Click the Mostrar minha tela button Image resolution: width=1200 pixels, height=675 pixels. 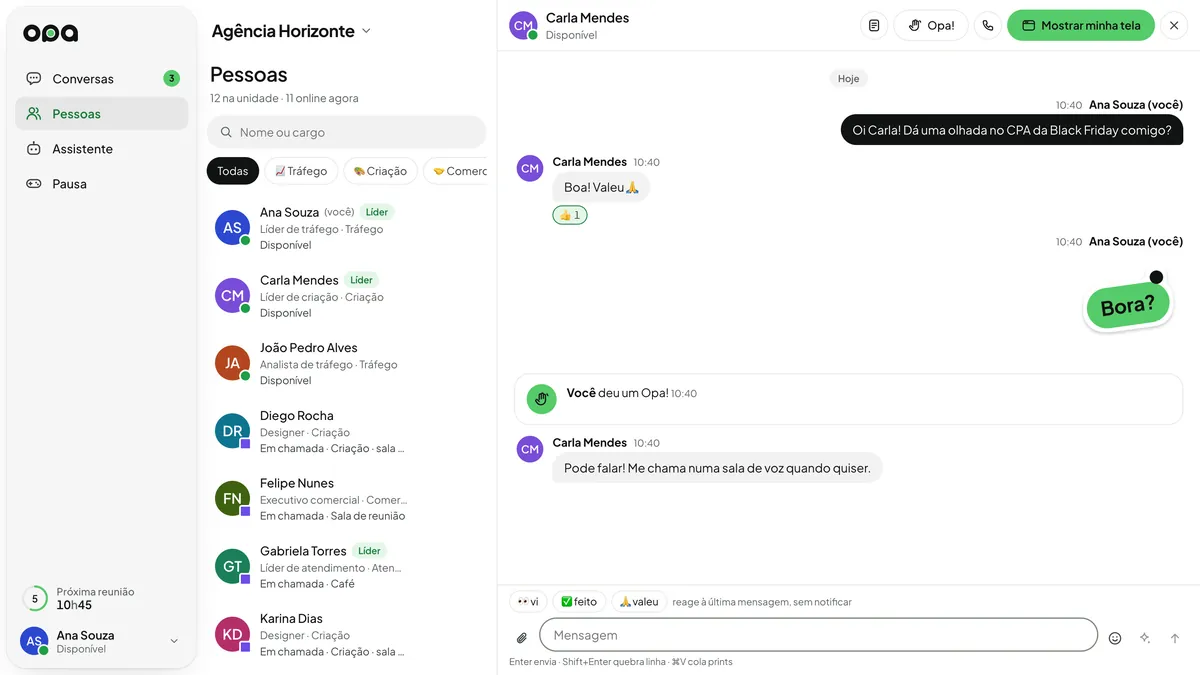[1081, 25]
